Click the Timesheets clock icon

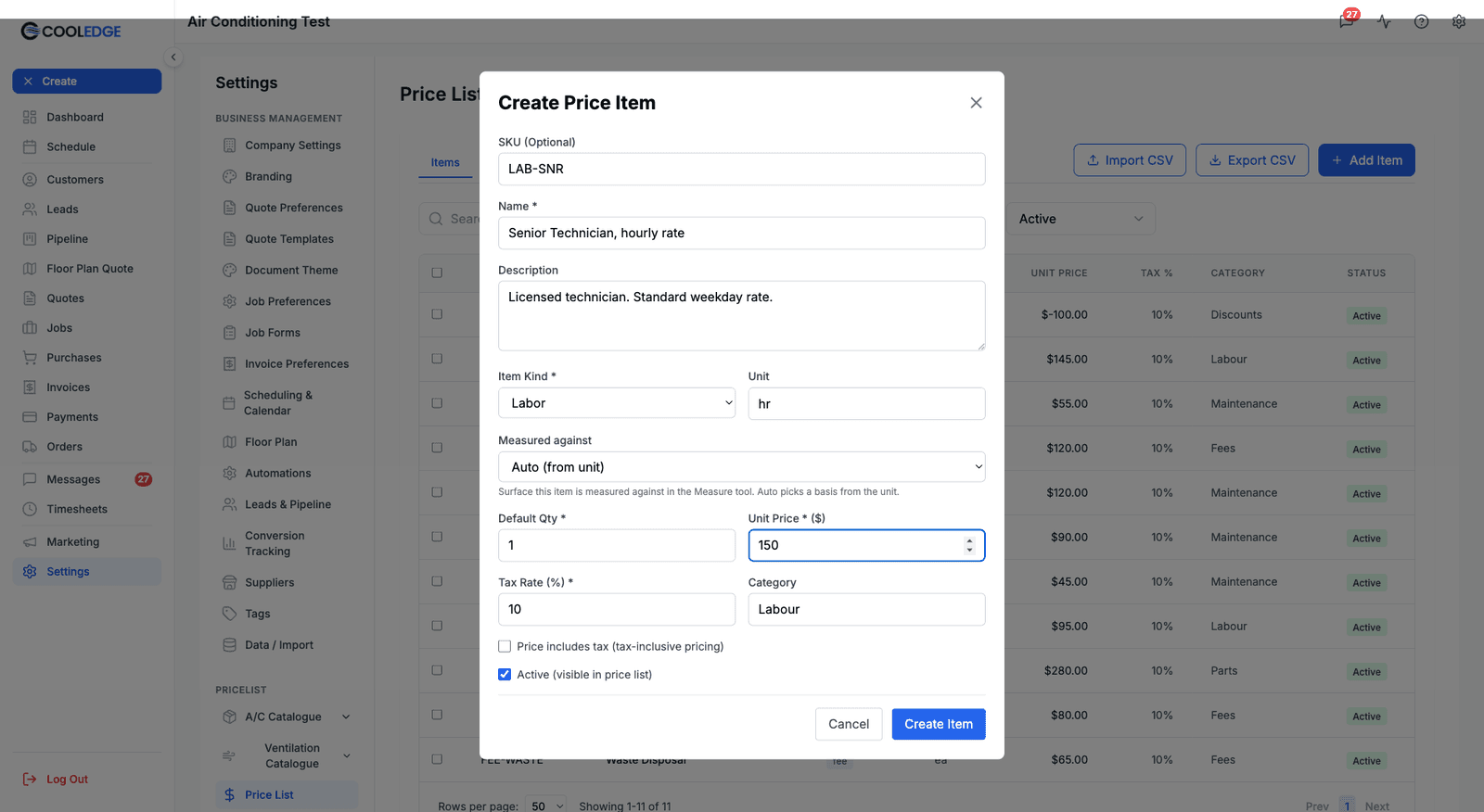pos(30,509)
